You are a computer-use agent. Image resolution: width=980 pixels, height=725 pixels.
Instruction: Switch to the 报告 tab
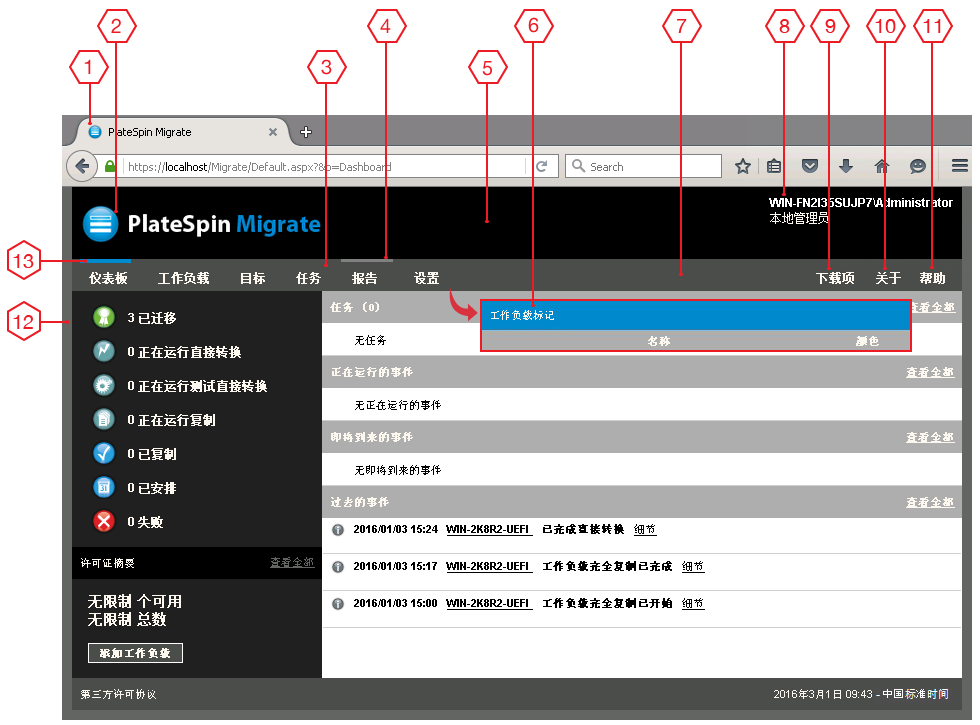coord(365,279)
